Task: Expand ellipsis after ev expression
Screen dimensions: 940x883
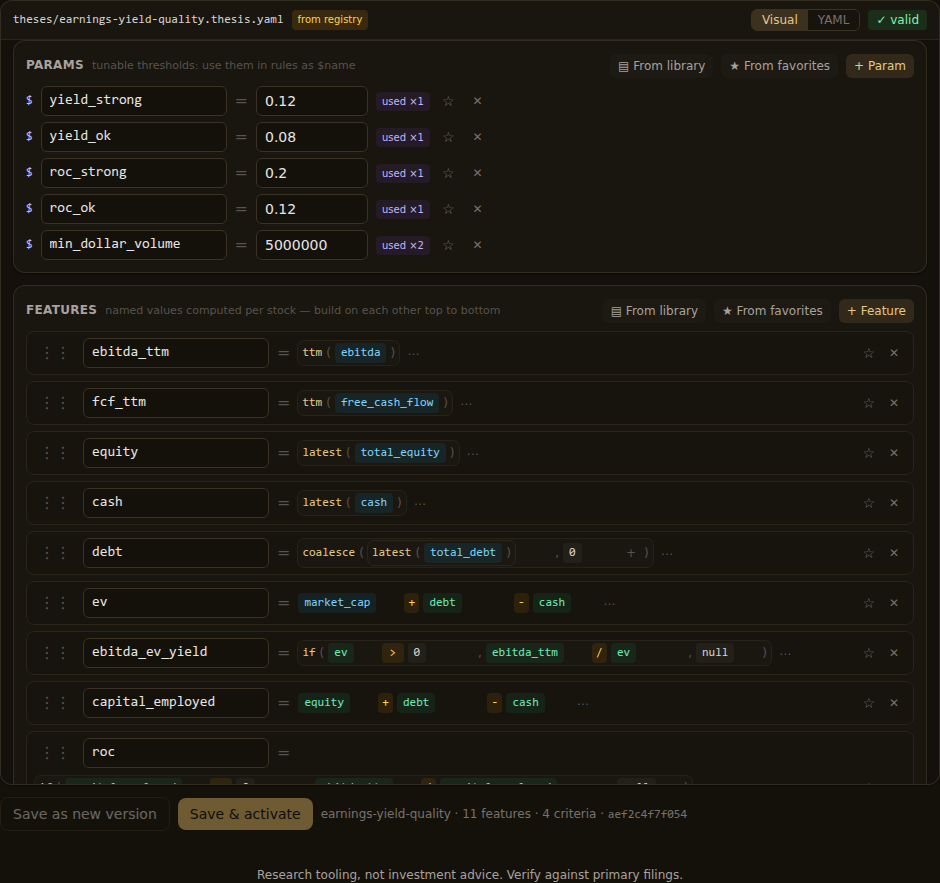Action: pyautogui.click(x=610, y=603)
